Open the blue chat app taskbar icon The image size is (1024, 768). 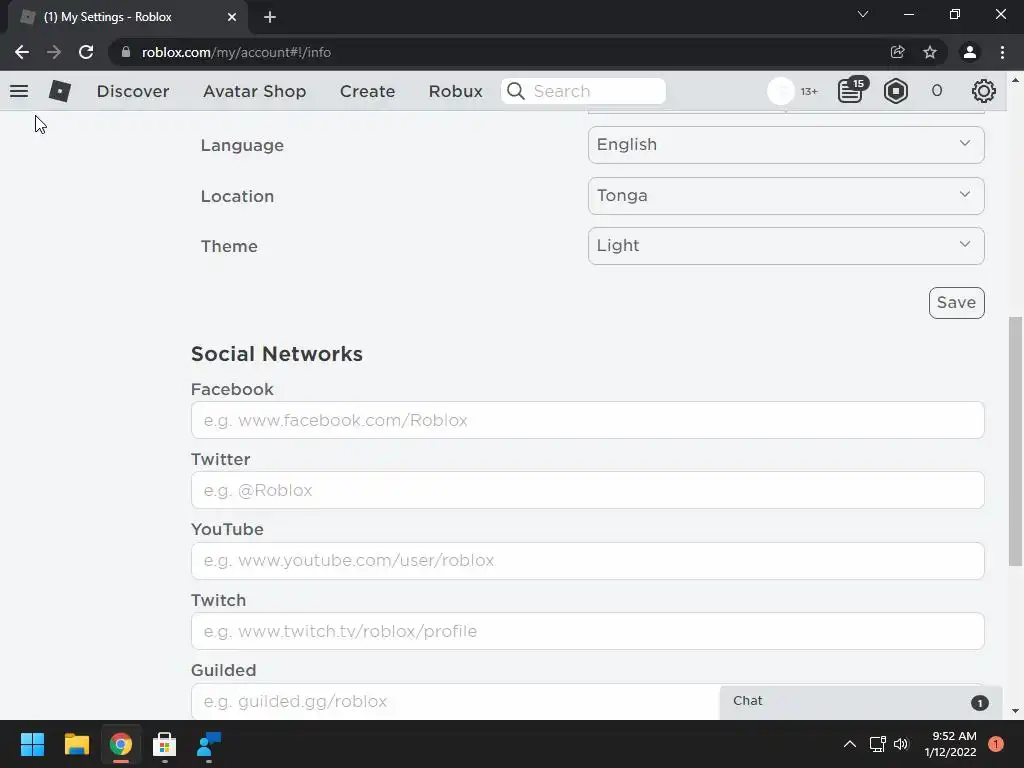point(209,744)
